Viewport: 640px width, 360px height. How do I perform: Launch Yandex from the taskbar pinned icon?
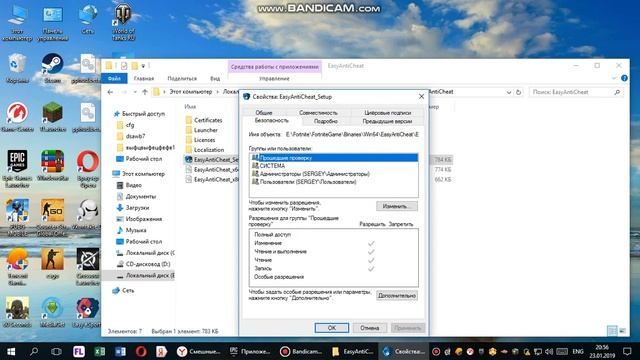click(162, 351)
